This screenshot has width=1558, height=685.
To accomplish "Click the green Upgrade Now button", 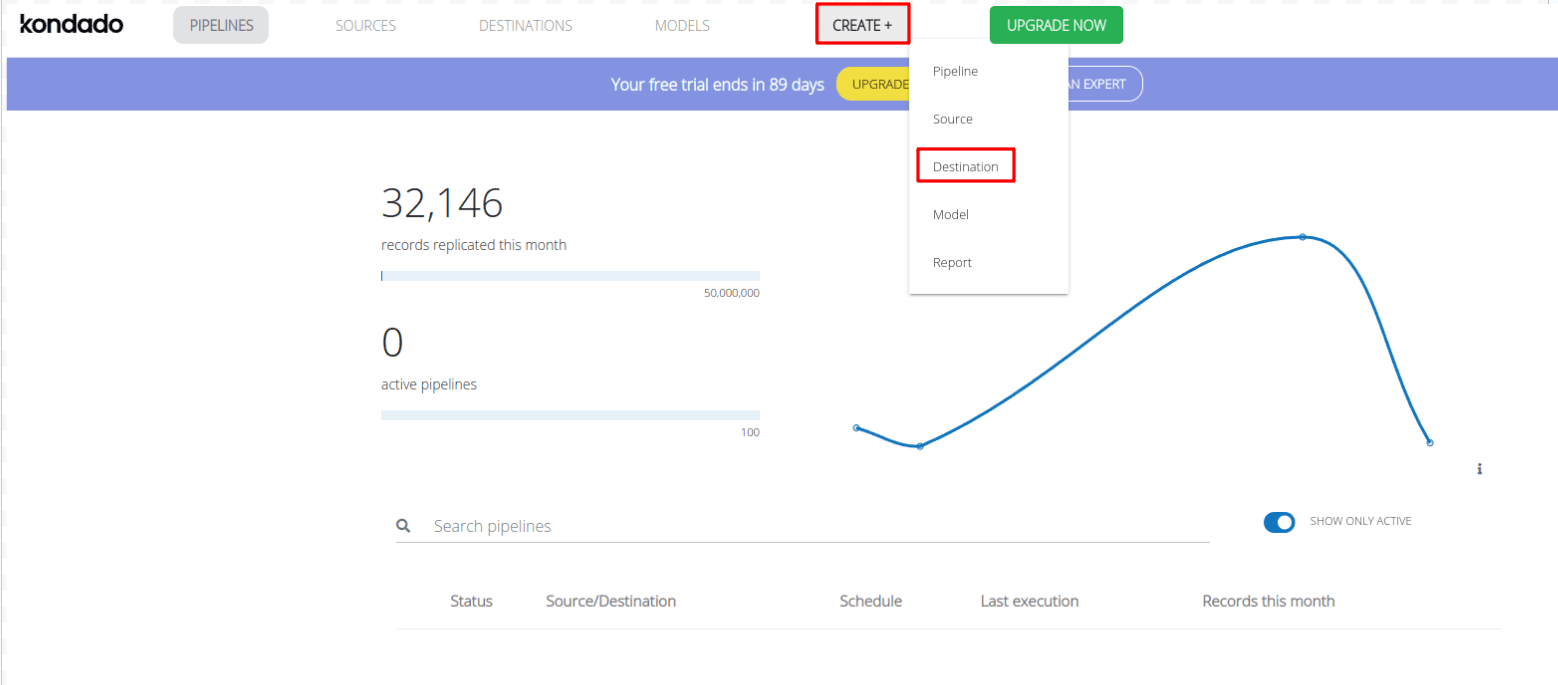I will pos(1056,25).
